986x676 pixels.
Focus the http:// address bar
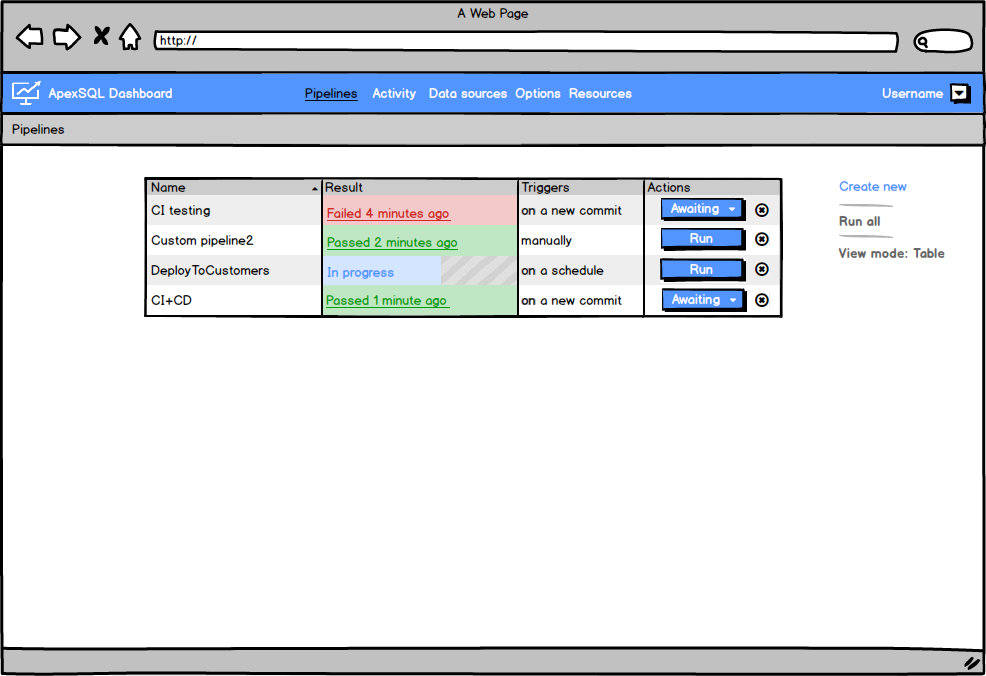pyautogui.click(x=526, y=41)
